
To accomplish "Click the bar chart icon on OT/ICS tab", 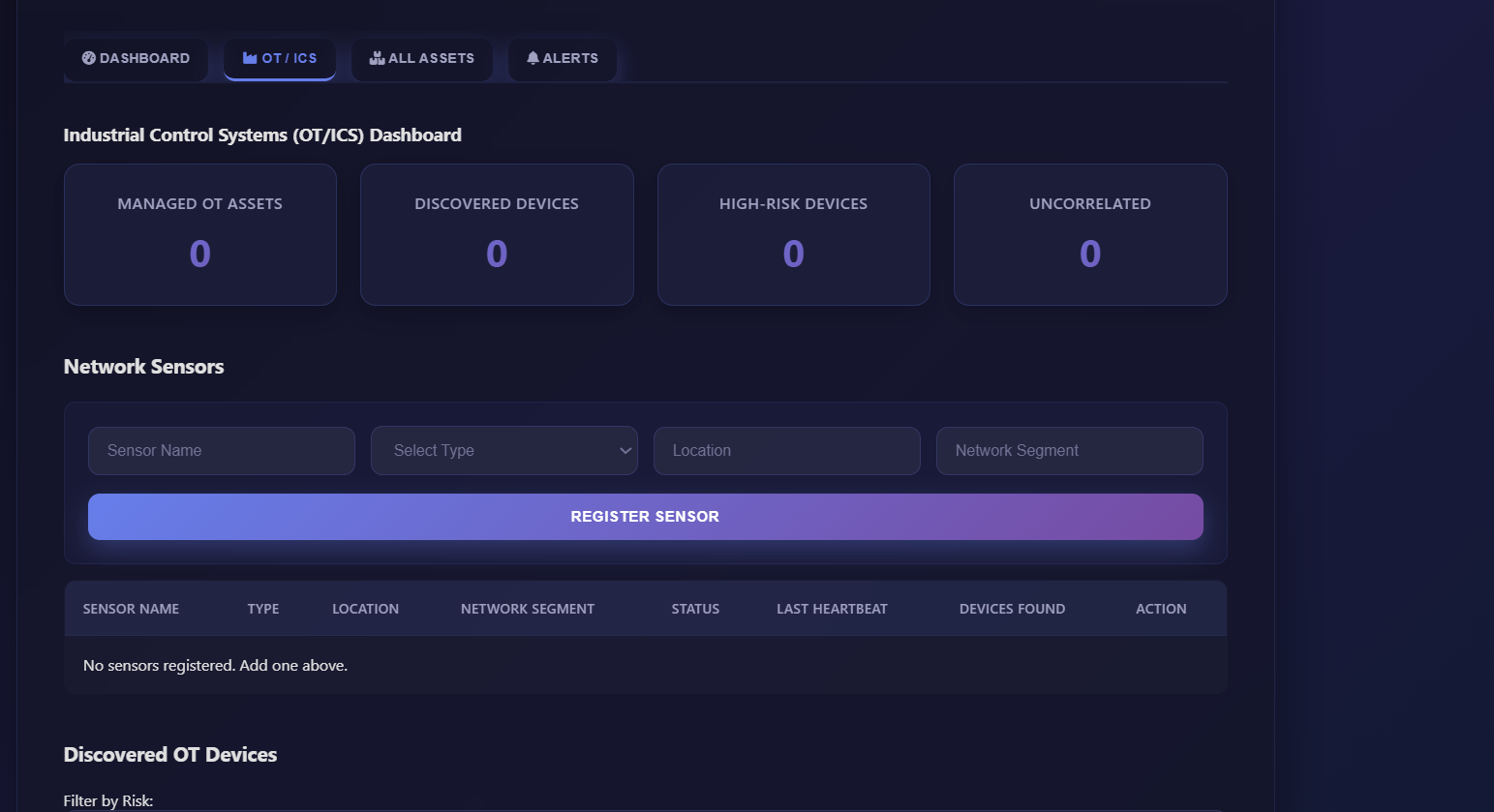I will point(249,58).
